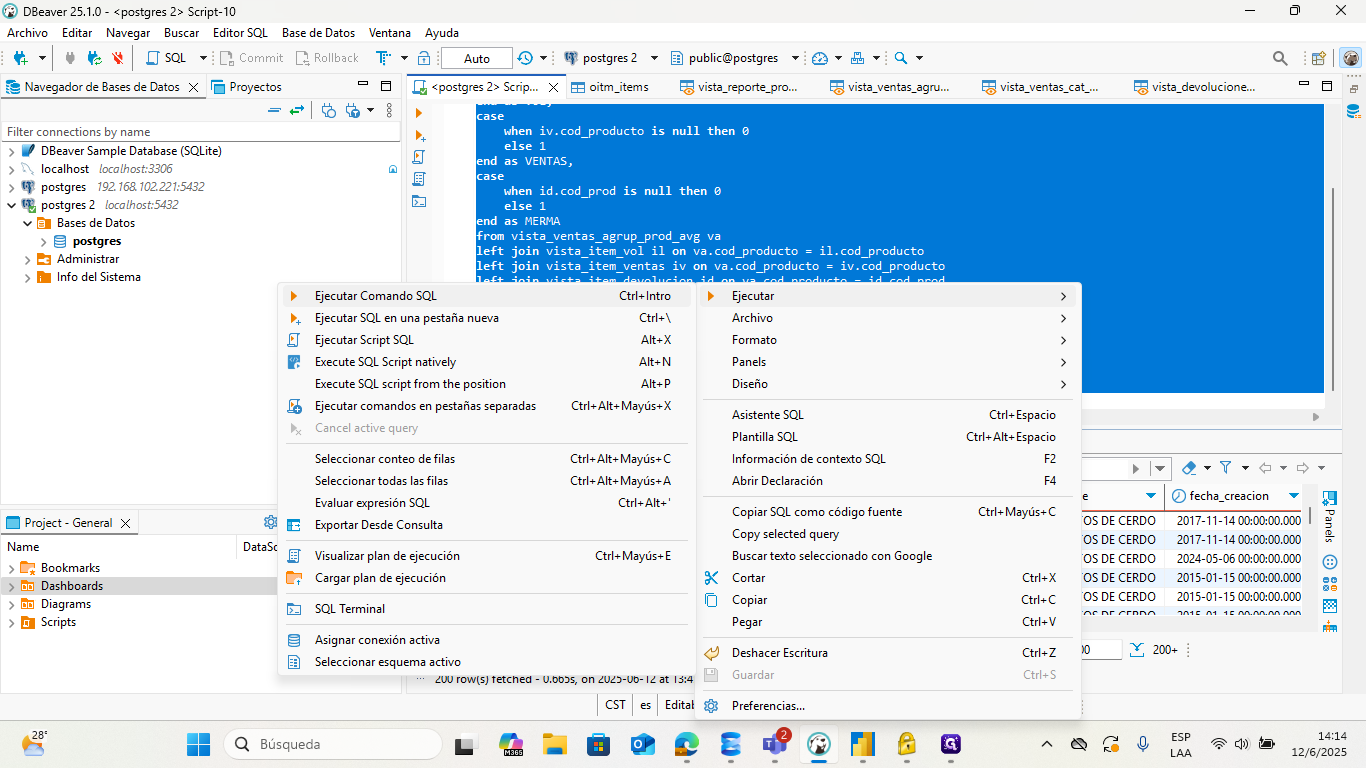Click the reconnect icon in the toolbar
This screenshot has height=768, width=1366.
pyautogui.click(x=94, y=58)
